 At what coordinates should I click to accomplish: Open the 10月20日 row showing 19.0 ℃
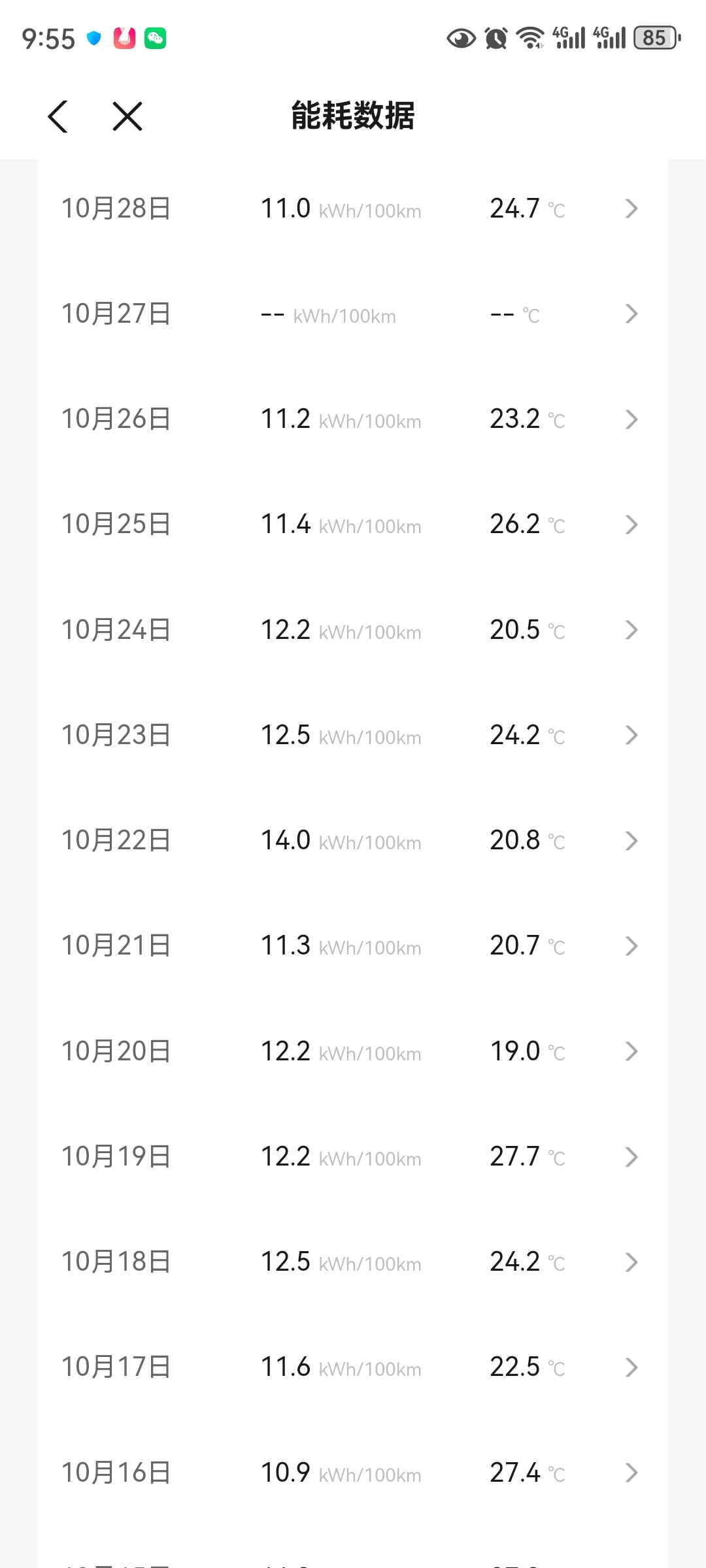click(x=353, y=1051)
